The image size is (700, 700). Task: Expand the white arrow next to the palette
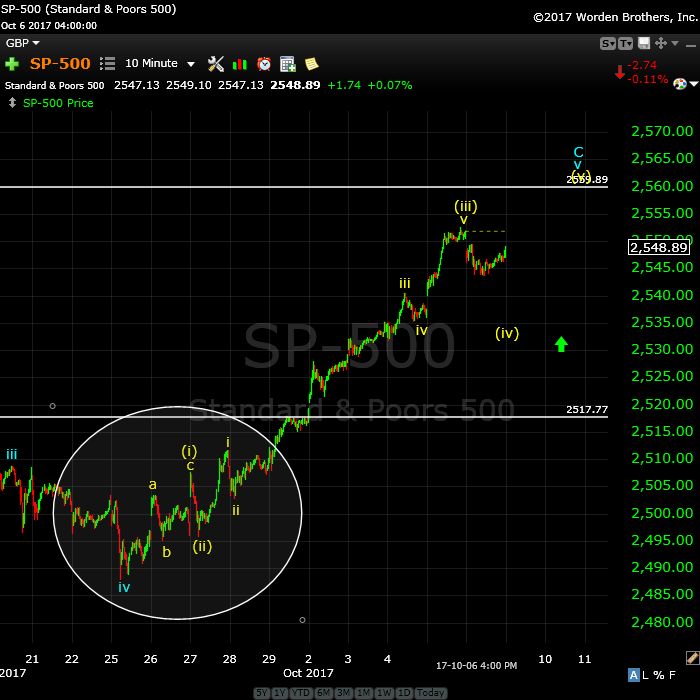coord(694,83)
